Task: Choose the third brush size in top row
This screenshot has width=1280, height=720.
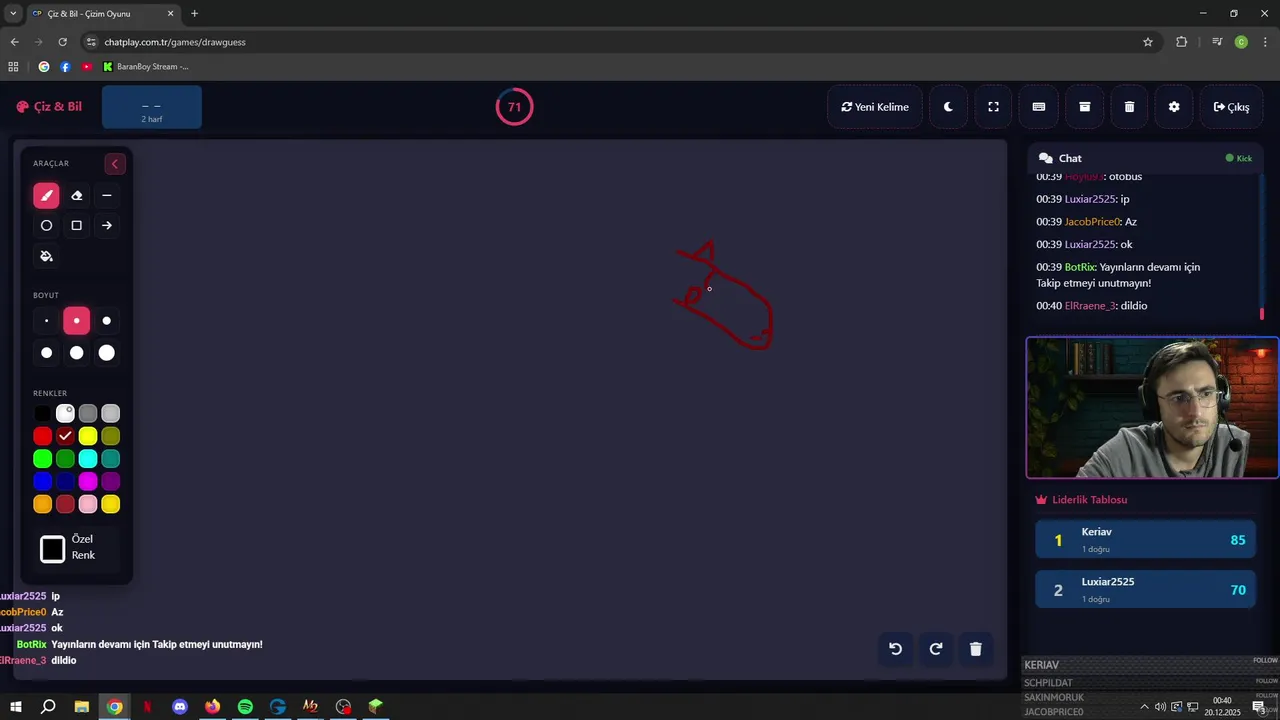Action: click(107, 321)
